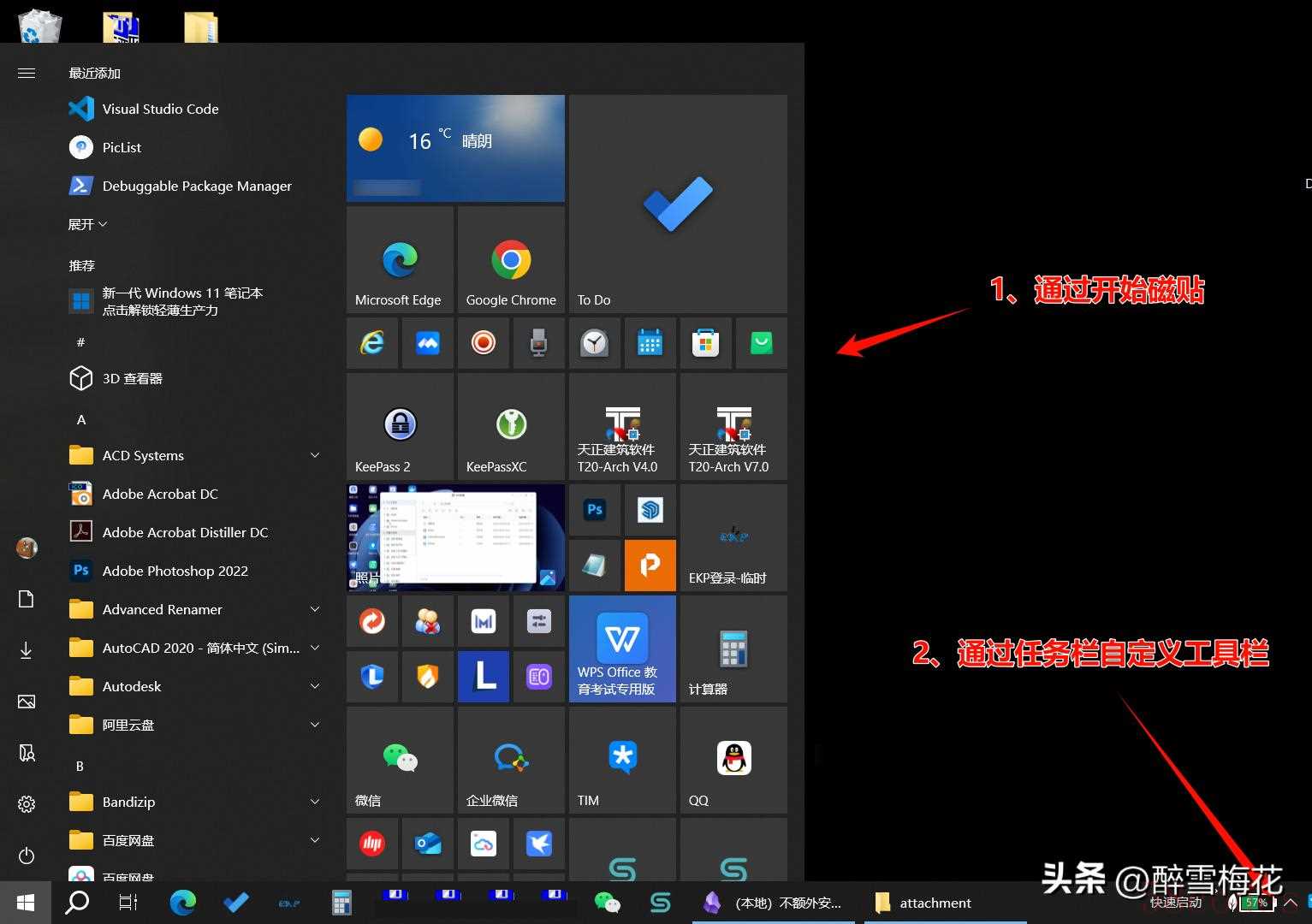Launch KeePassXC tile
This screenshot has height=924, width=1312.
(x=511, y=426)
